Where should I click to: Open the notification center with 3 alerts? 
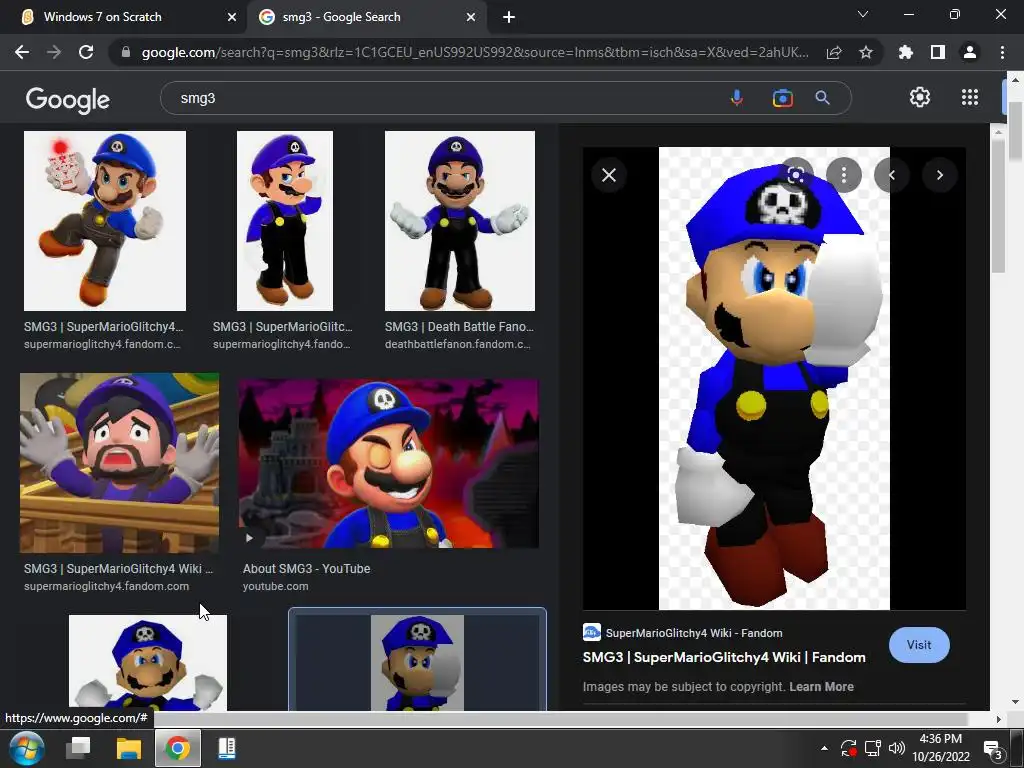[x=993, y=750]
